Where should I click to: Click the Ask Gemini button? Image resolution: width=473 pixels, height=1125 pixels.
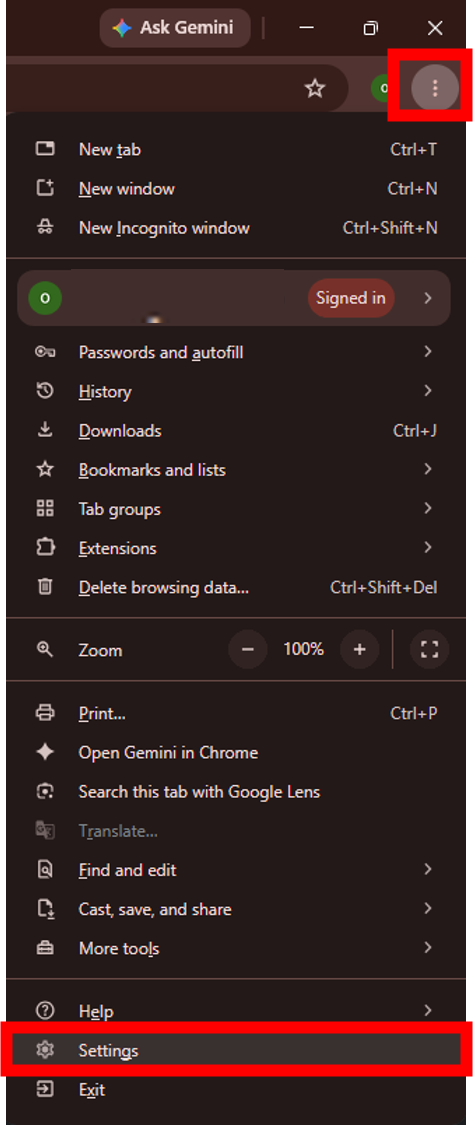pyautogui.click(x=175, y=28)
